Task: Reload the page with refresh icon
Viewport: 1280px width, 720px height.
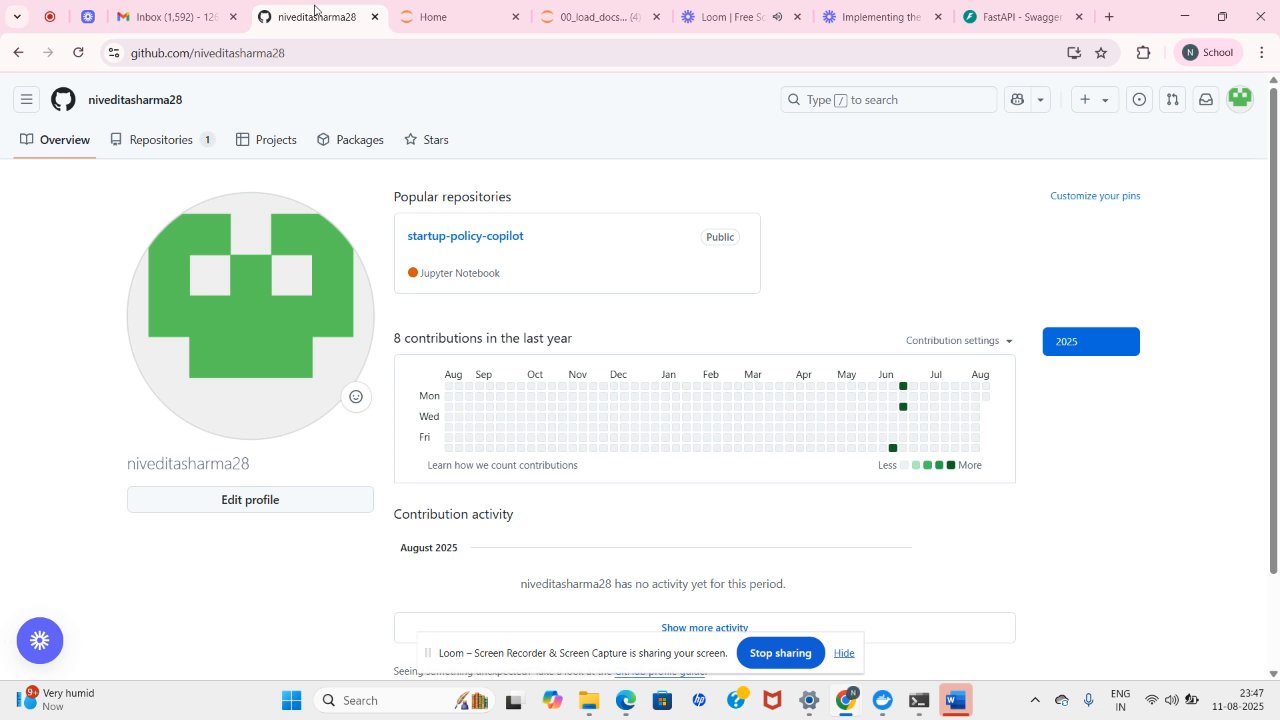Action: (79, 52)
